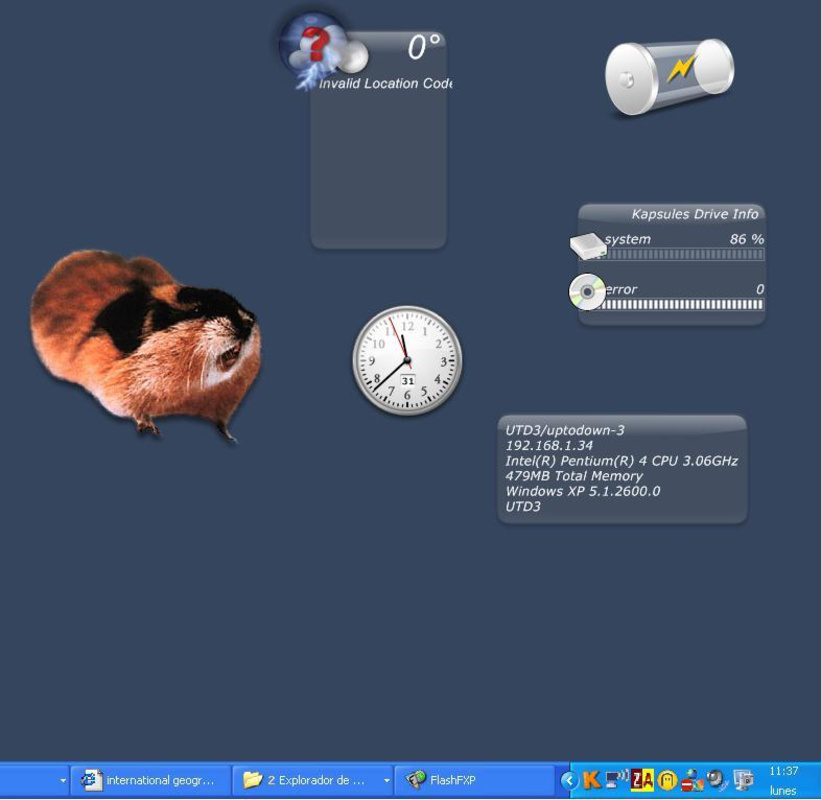The height and width of the screenshot is (800, 821).
Task: Click the wireless network computer tray icon
Action: pyautogui.click(x=617, y=780)
